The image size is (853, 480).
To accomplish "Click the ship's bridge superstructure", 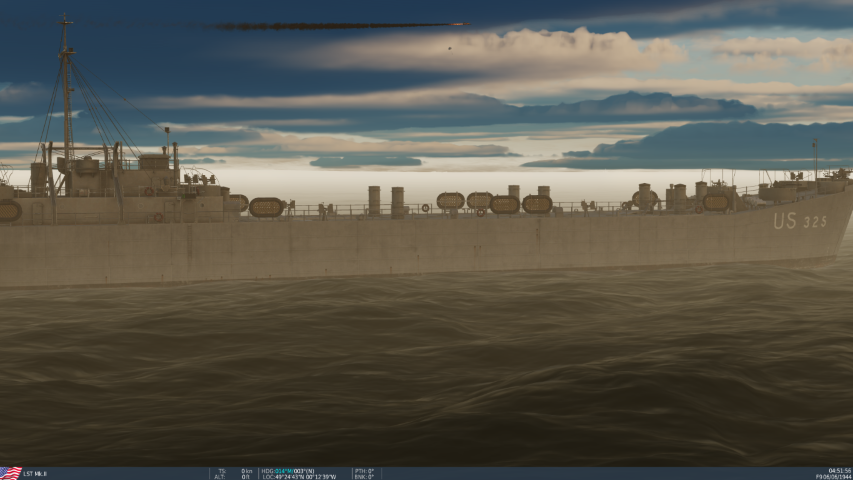I will point(150,175).
